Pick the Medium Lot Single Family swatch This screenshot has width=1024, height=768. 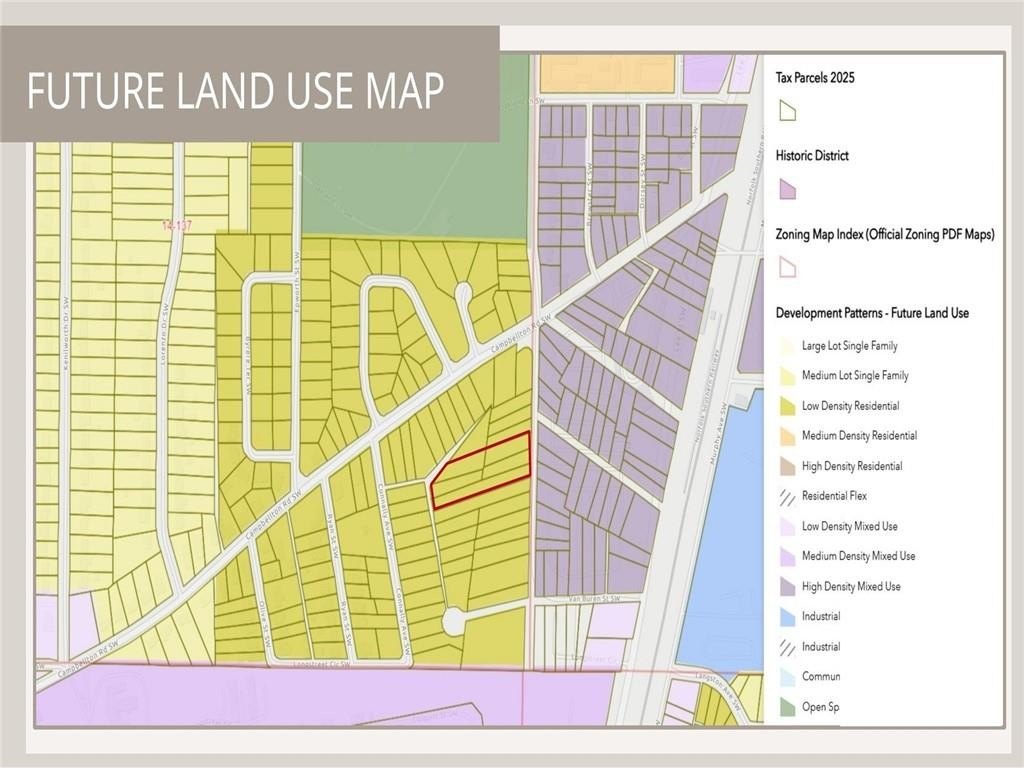click(x=788, y=376)
